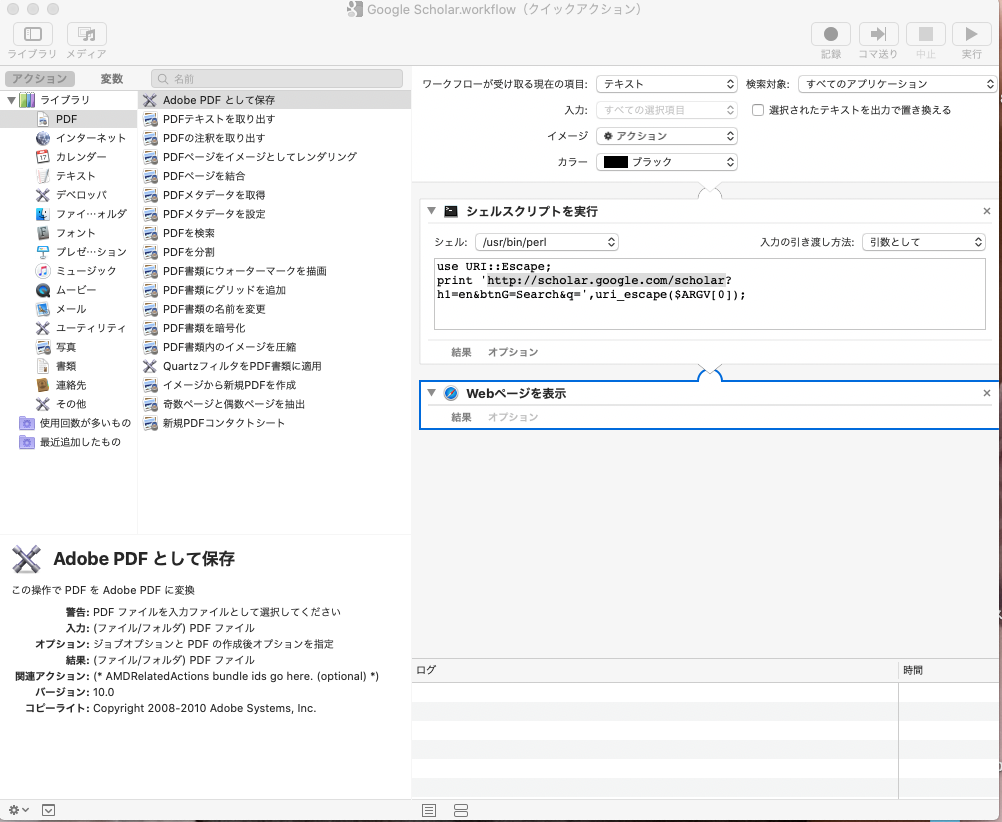The height and width of the screenshot is (822, 1002).
Task: Click the 中止 stop button
Action: [925, 34]
